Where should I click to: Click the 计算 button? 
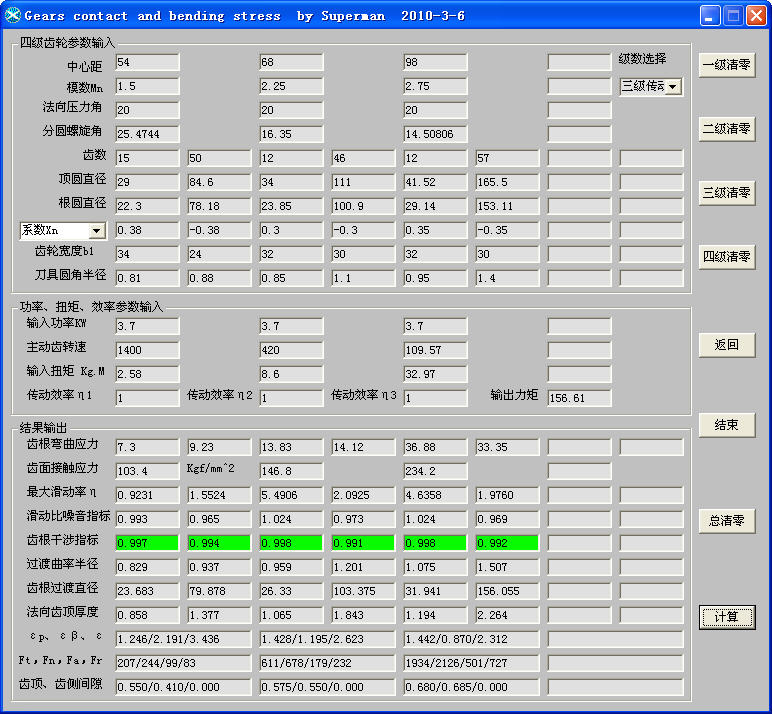pyautogui.click(x=727, y=617)
